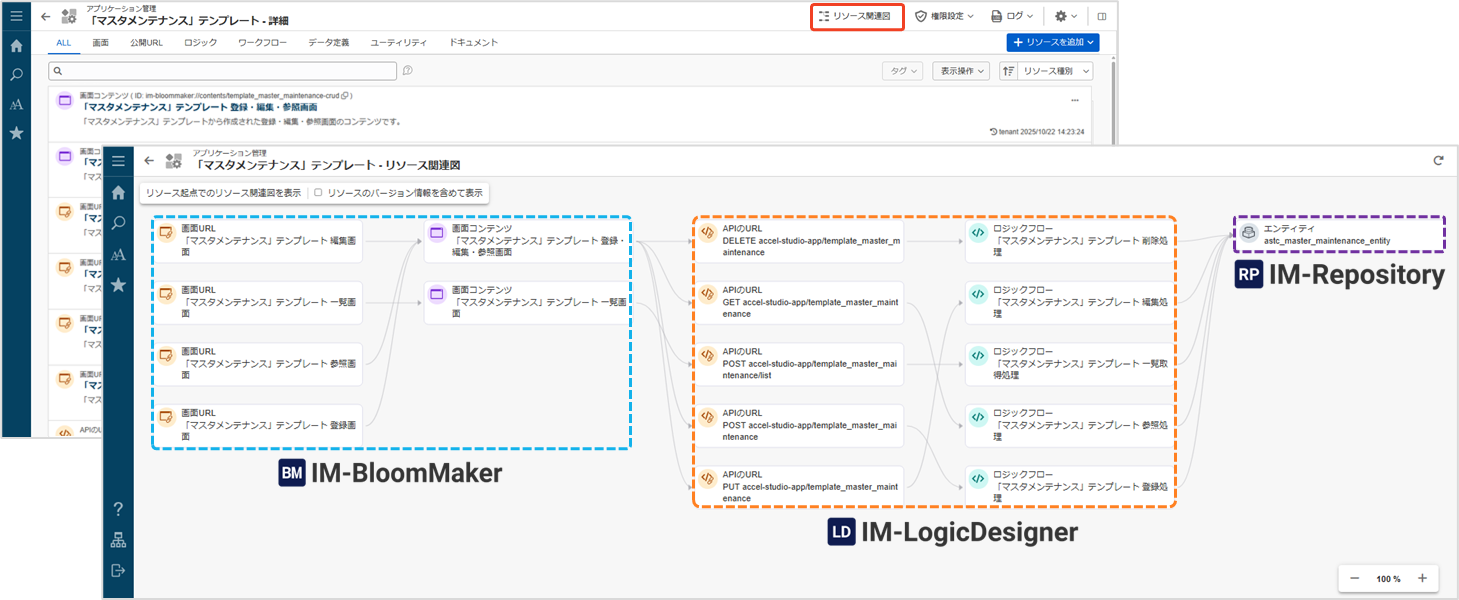Viewport: 1459px width, 600px height.
Task: Switch to the データ定義 tab
Action: [x=329, y=42]
